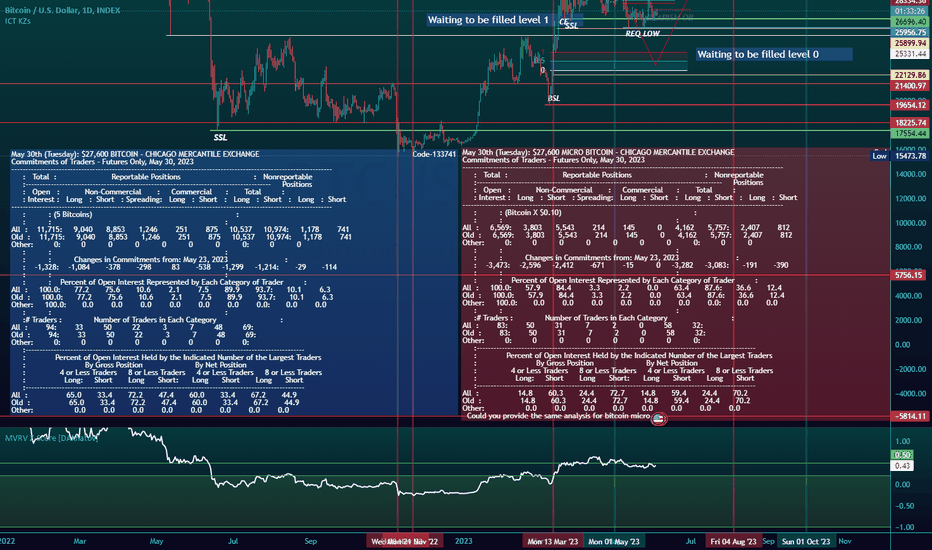Select the 25899.94 price label
932x550 pixels.
click(x=910, y=43)
